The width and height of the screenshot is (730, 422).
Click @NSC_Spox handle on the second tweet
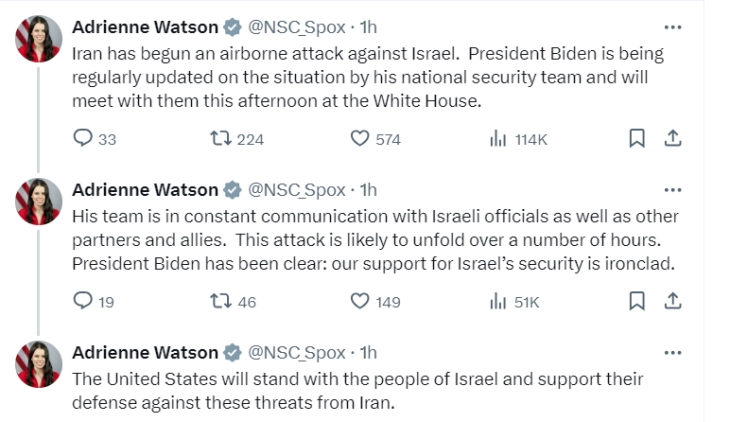[x=296, y=190]
